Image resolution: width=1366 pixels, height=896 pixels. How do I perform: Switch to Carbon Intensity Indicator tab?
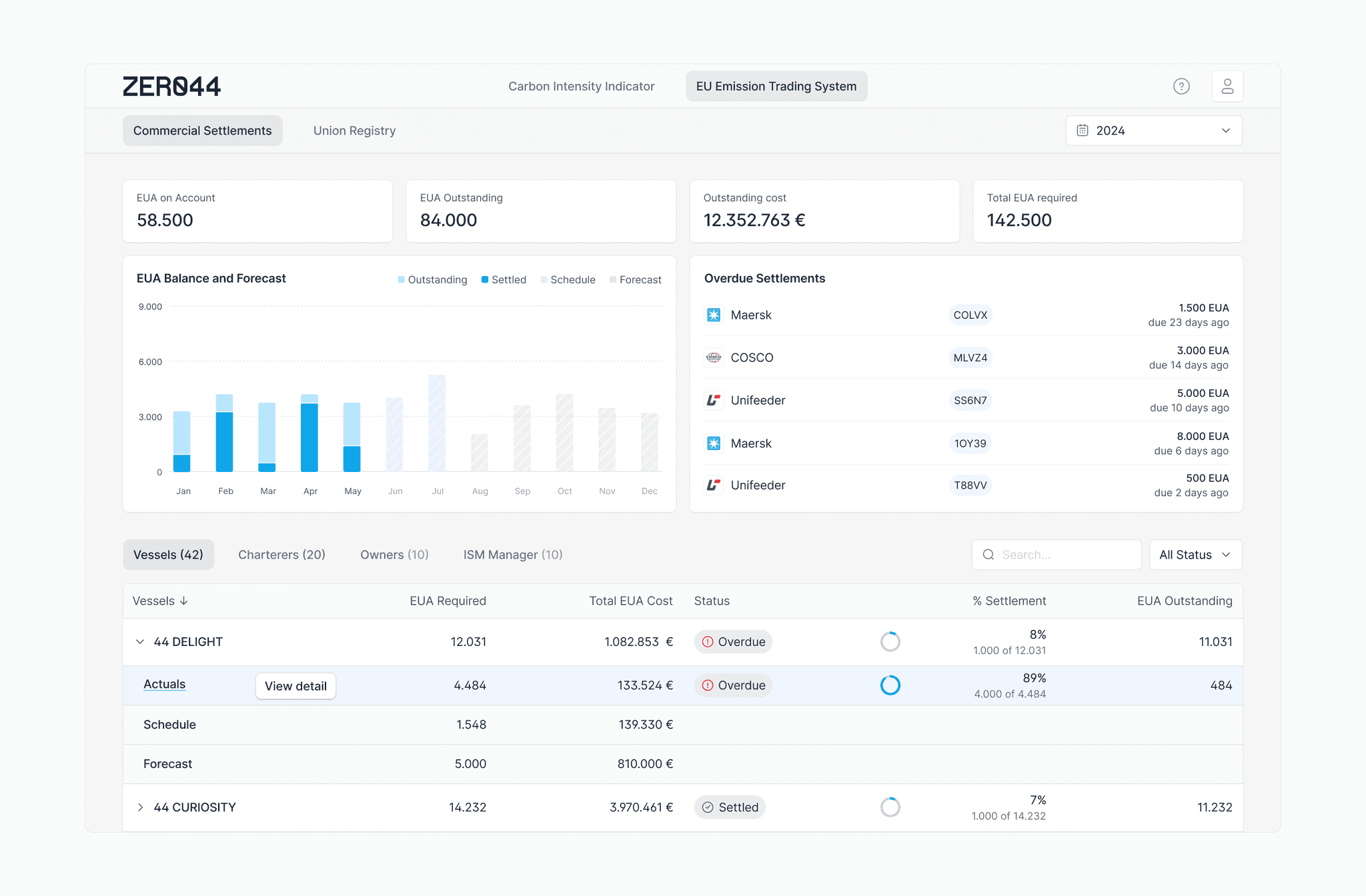point(581,86)
